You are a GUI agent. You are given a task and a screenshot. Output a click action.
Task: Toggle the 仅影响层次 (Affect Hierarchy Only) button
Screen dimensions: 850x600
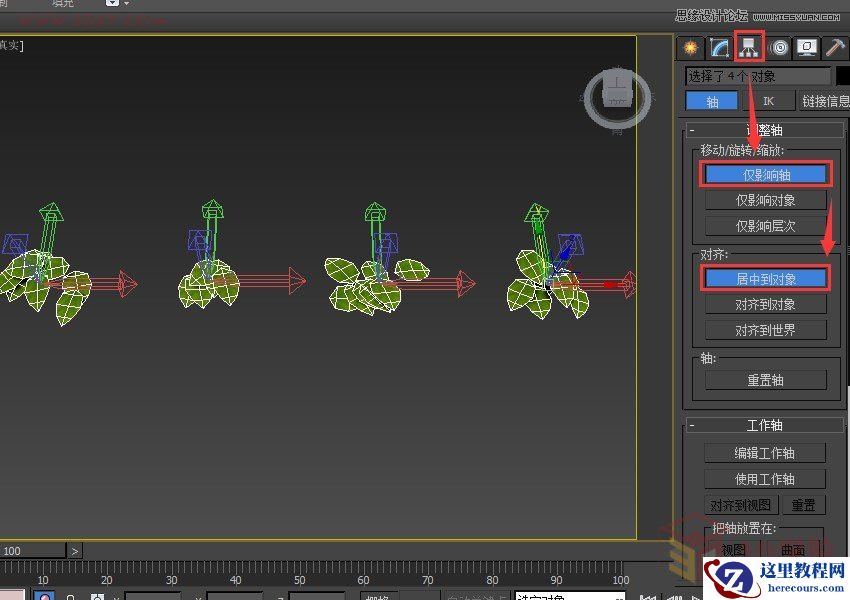tap(766, 226)
